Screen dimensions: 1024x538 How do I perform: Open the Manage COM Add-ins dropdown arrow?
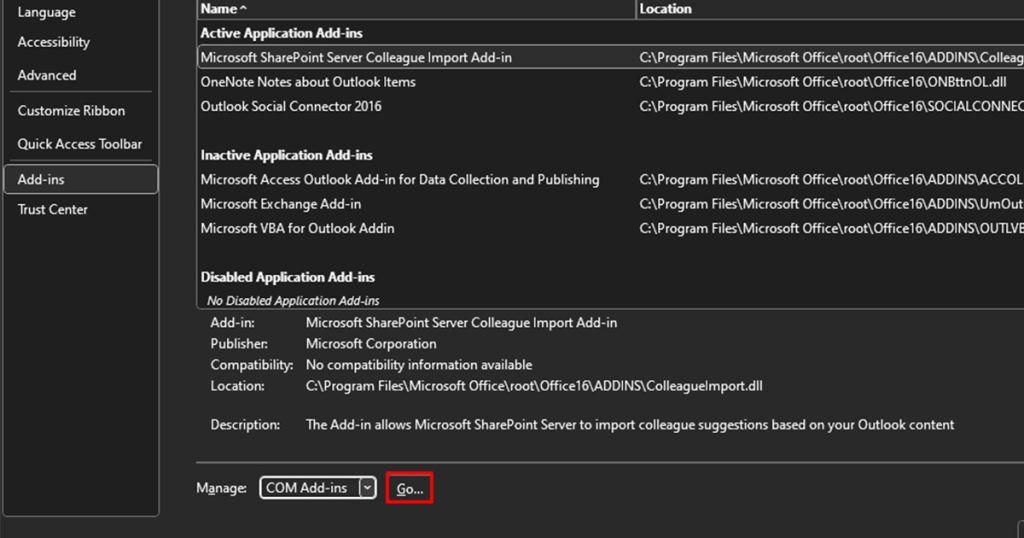point(368,488)
